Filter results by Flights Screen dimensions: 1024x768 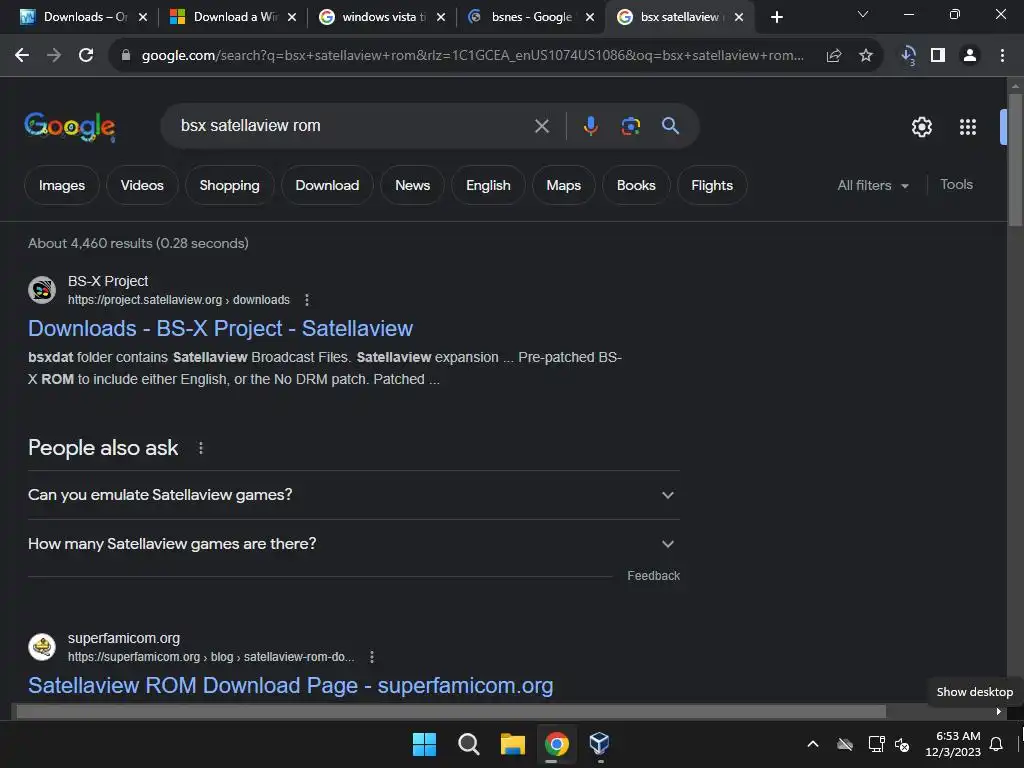[712, 185]
